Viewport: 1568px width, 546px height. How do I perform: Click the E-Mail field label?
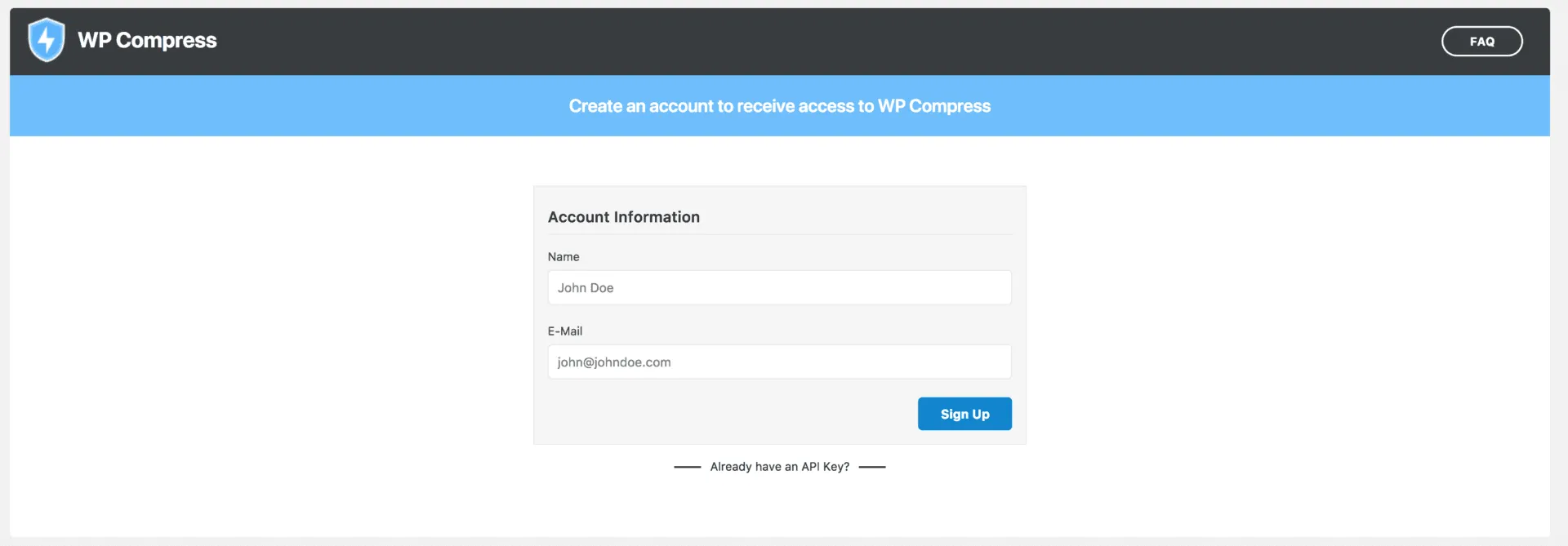tap(565, 331)
